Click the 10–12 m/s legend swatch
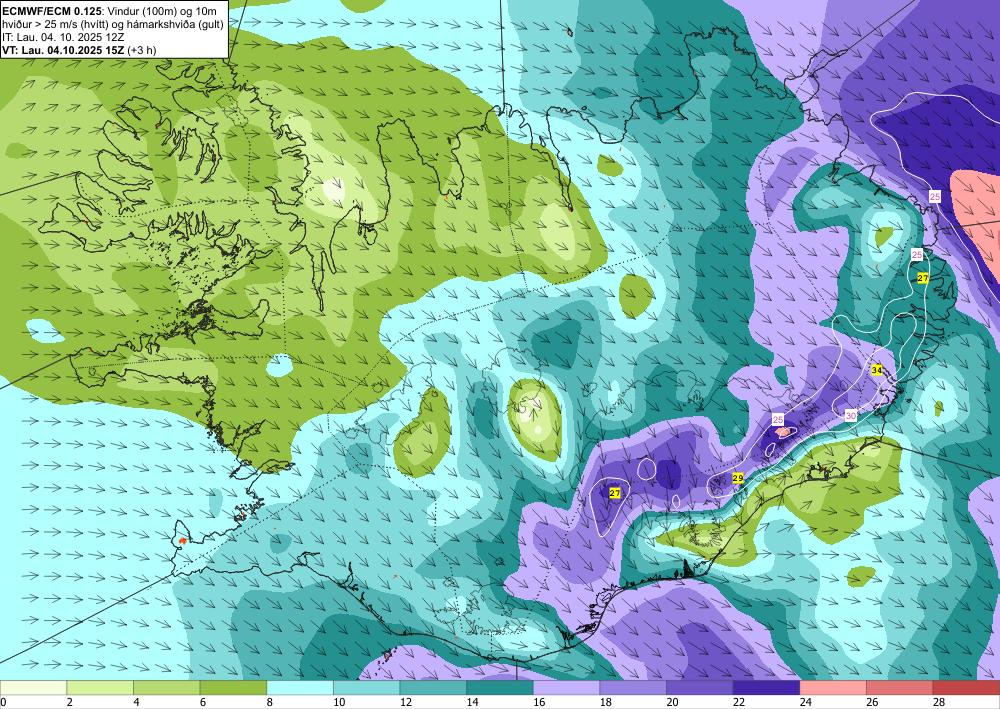 pyautogui.click(x=367, y=688)
